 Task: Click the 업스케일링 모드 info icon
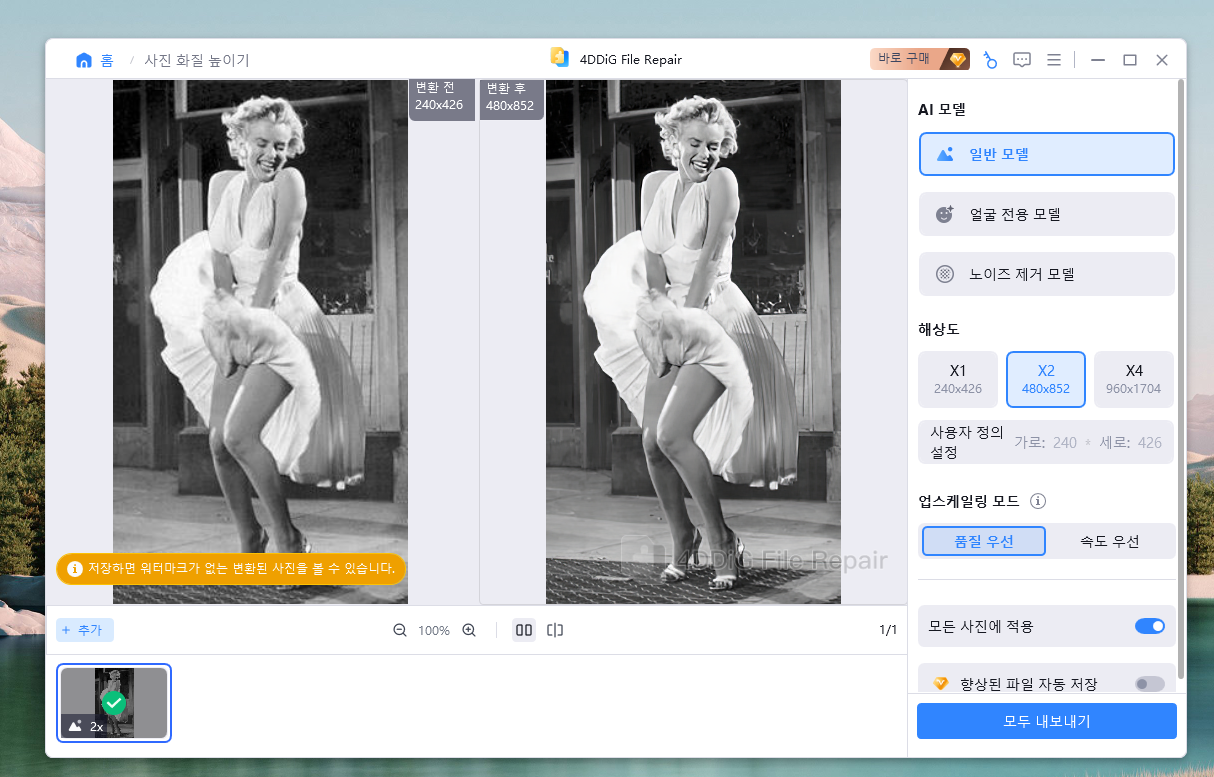1038,501
